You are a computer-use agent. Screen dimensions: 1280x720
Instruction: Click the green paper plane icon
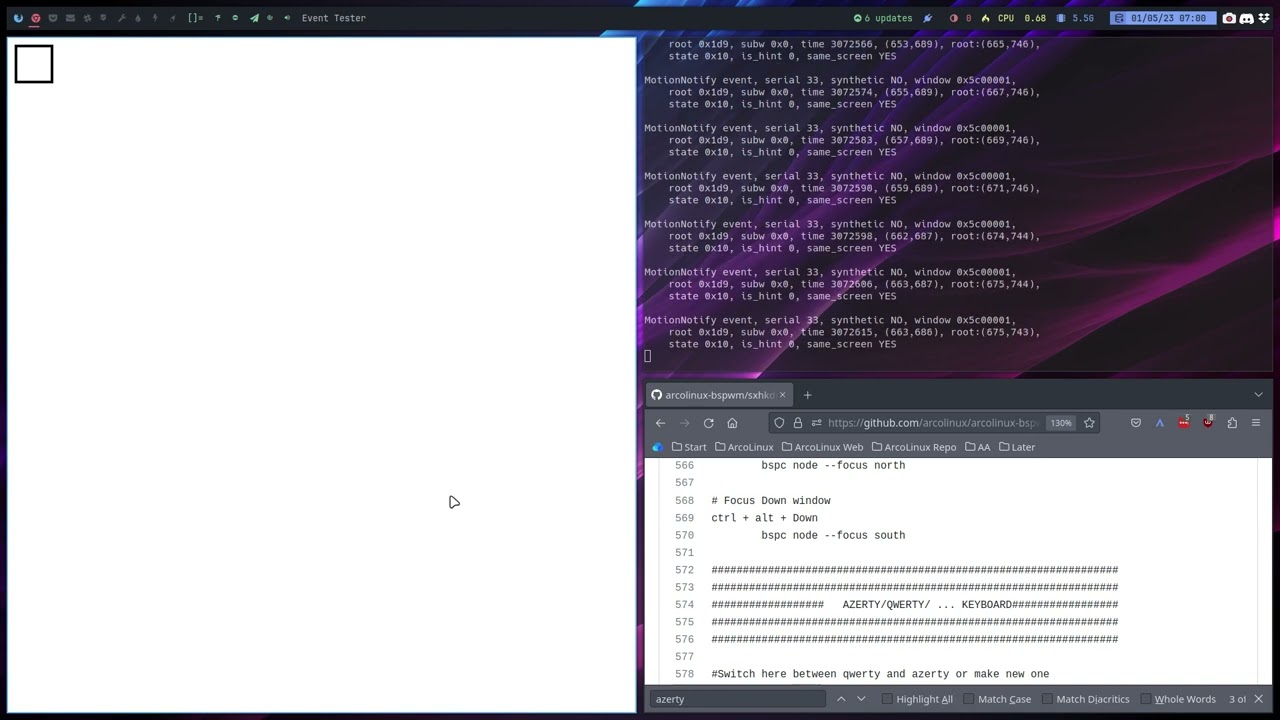click(254, 18)
